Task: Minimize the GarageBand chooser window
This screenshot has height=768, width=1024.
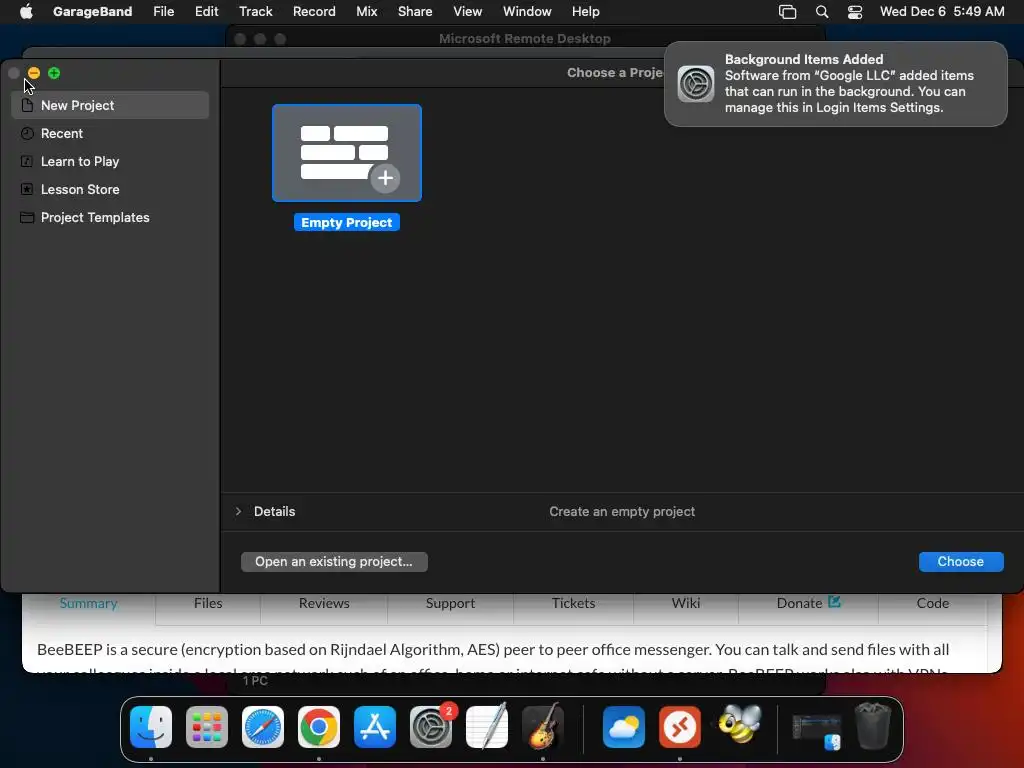Action: [x=34, y=73]
